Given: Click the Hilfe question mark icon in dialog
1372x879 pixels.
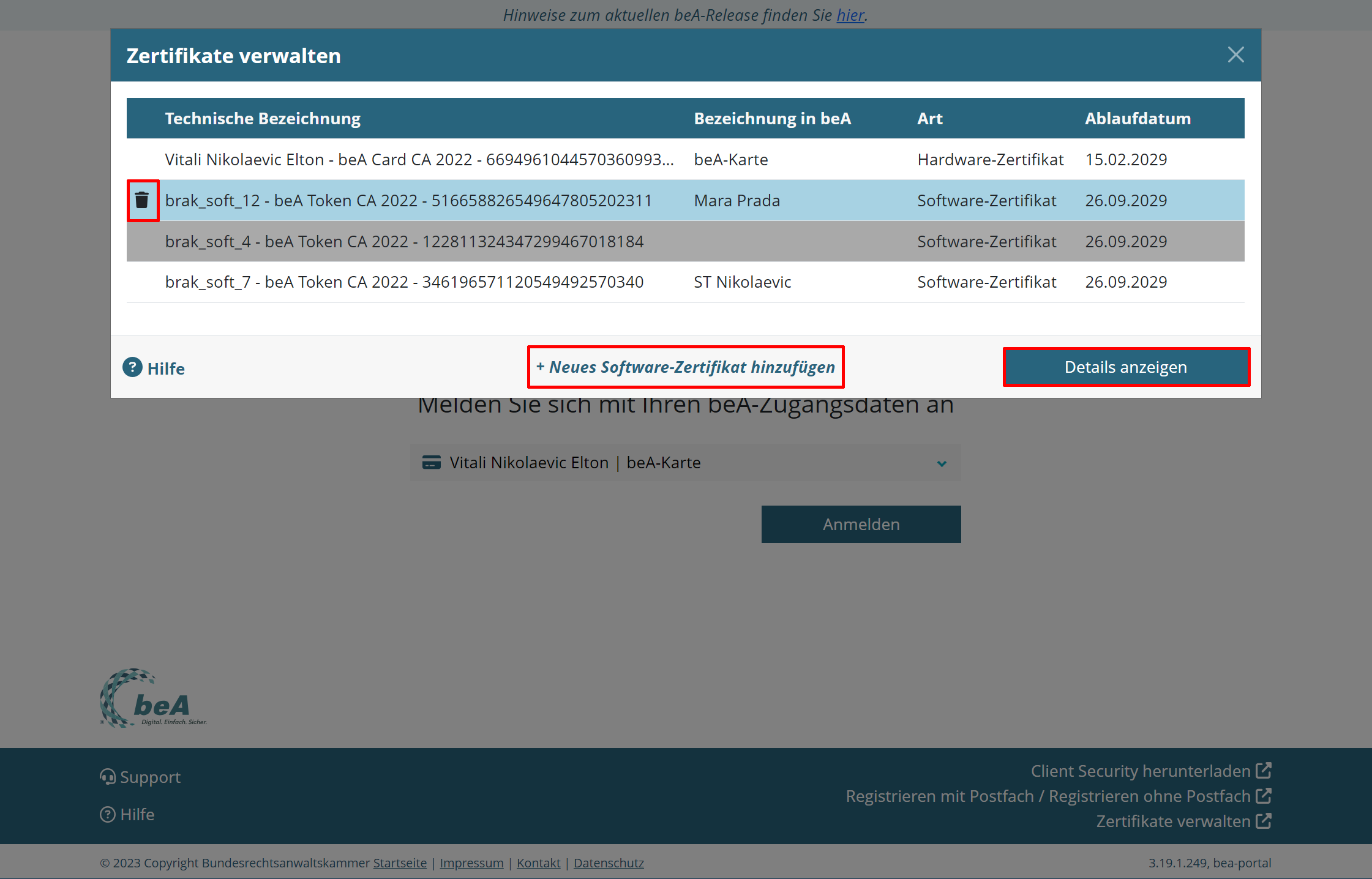Looking at the screenshot, I should point(132,367).
